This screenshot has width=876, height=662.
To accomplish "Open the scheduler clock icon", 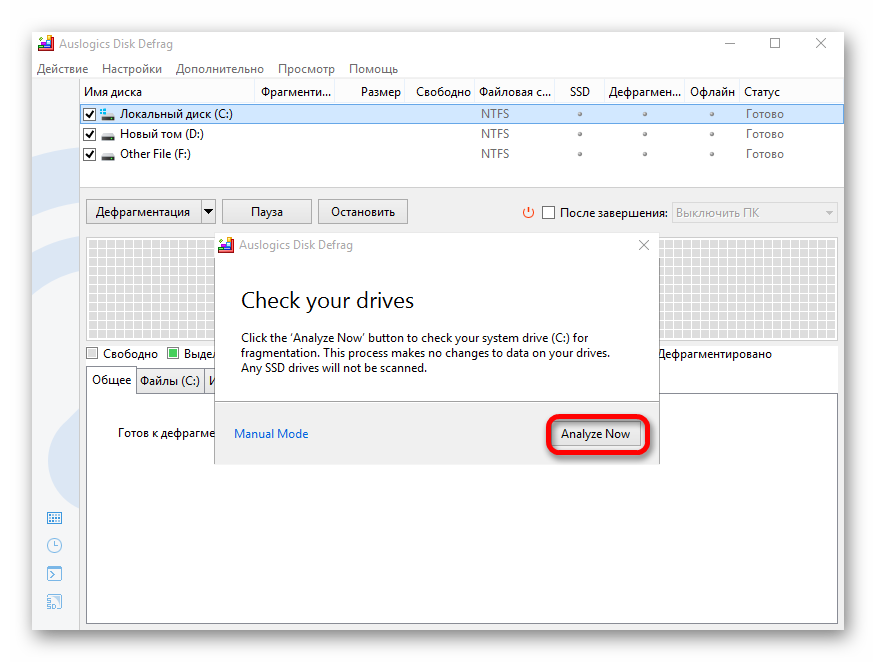I will 54,545.
